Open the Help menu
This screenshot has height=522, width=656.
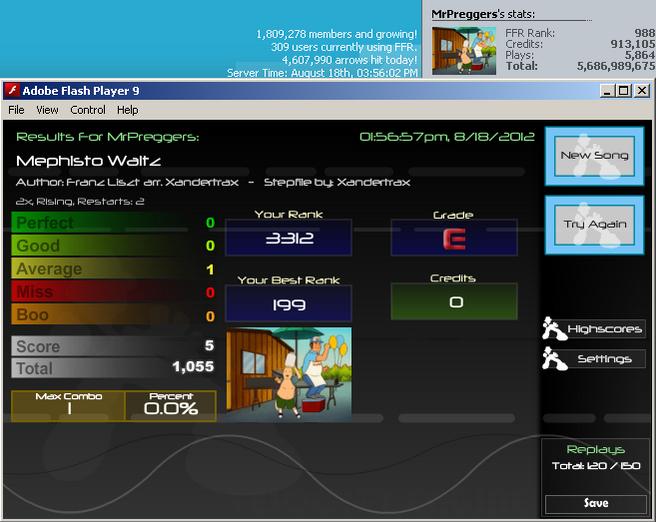tap(128, 110)
